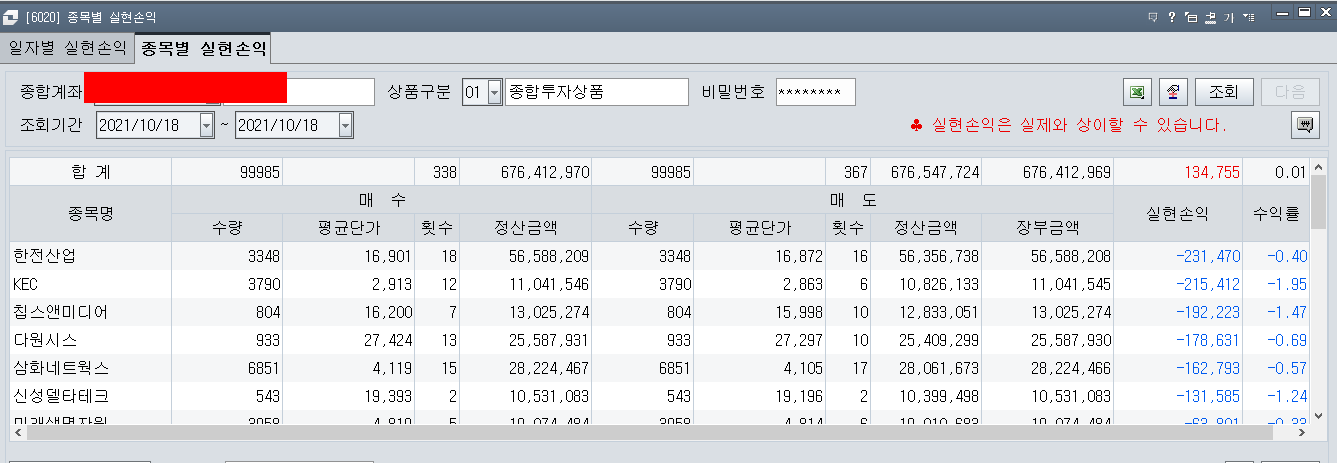Open the list menu icon in title bar
Viewport: 1337px width, 463px height.
[x=1248, y=16]
